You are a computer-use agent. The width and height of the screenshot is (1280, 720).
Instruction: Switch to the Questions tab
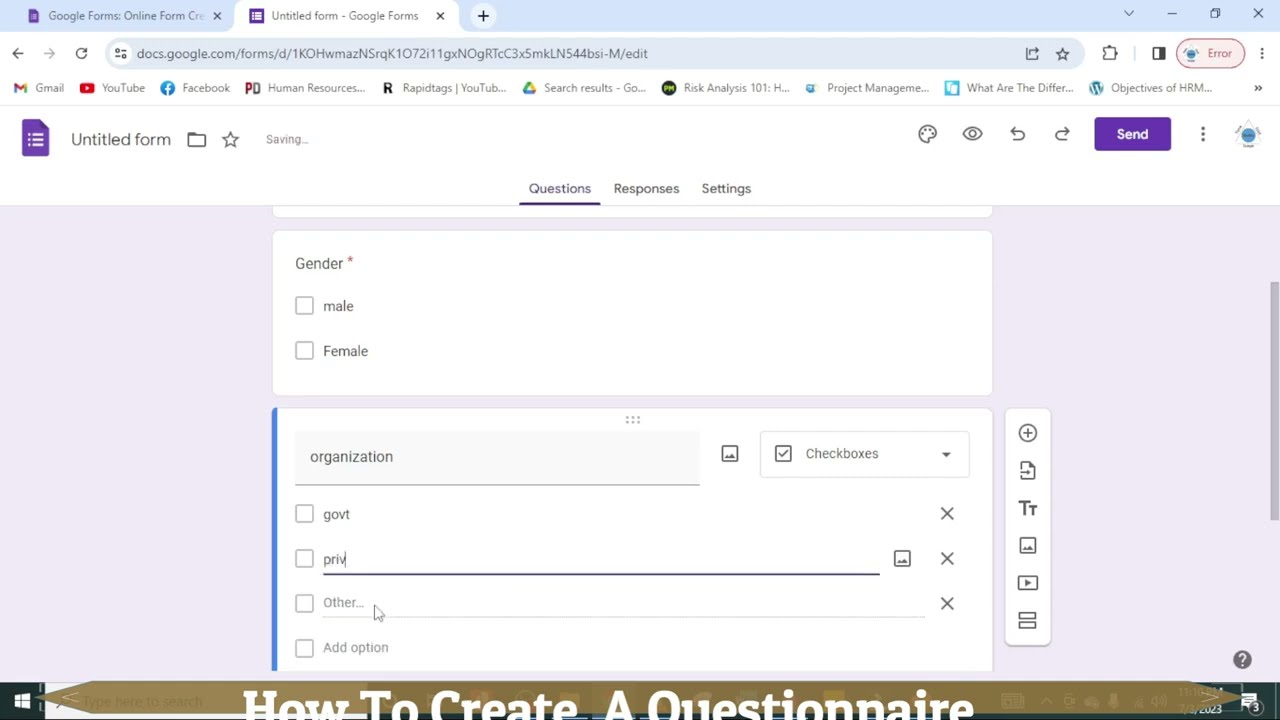pos(559,188)
